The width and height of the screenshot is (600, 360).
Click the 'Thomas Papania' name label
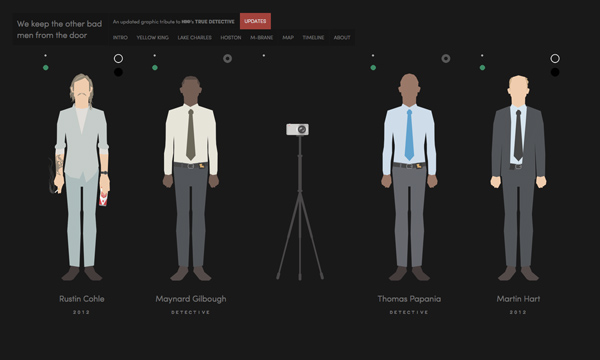(409, 299)
